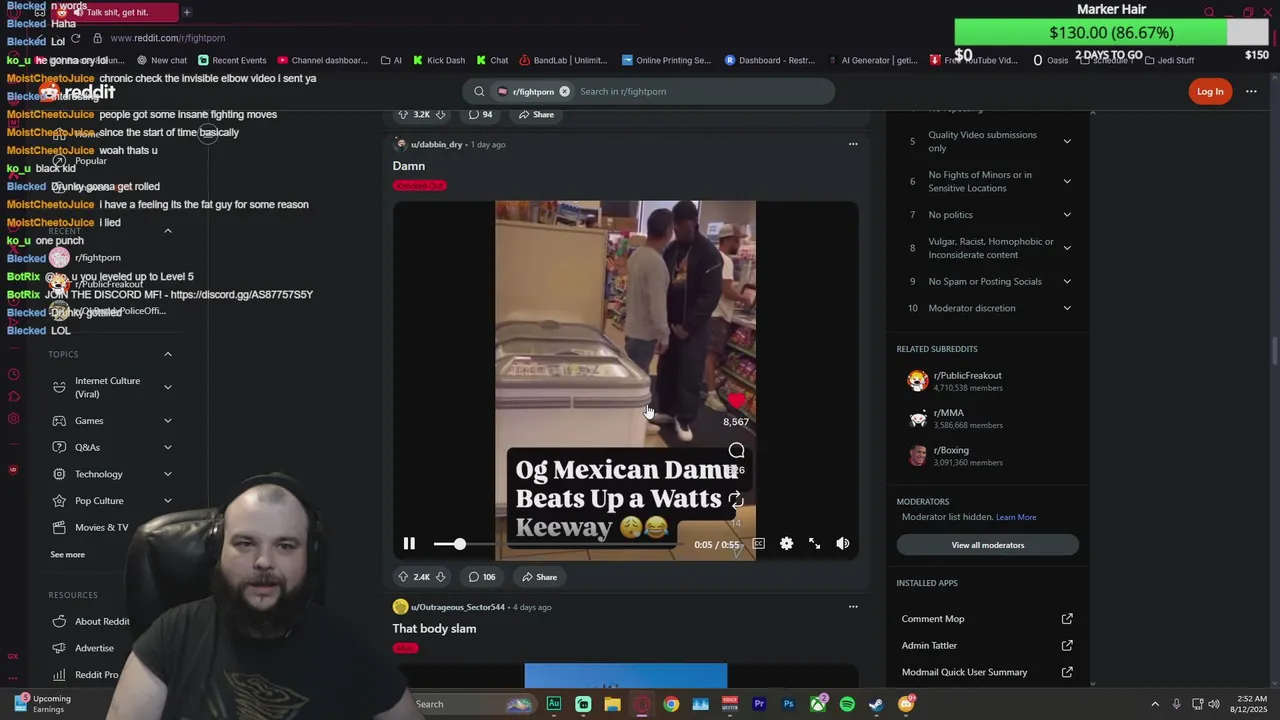
Task: Open the Kick Dash bookmark
Action: click(x=439, y=60)
